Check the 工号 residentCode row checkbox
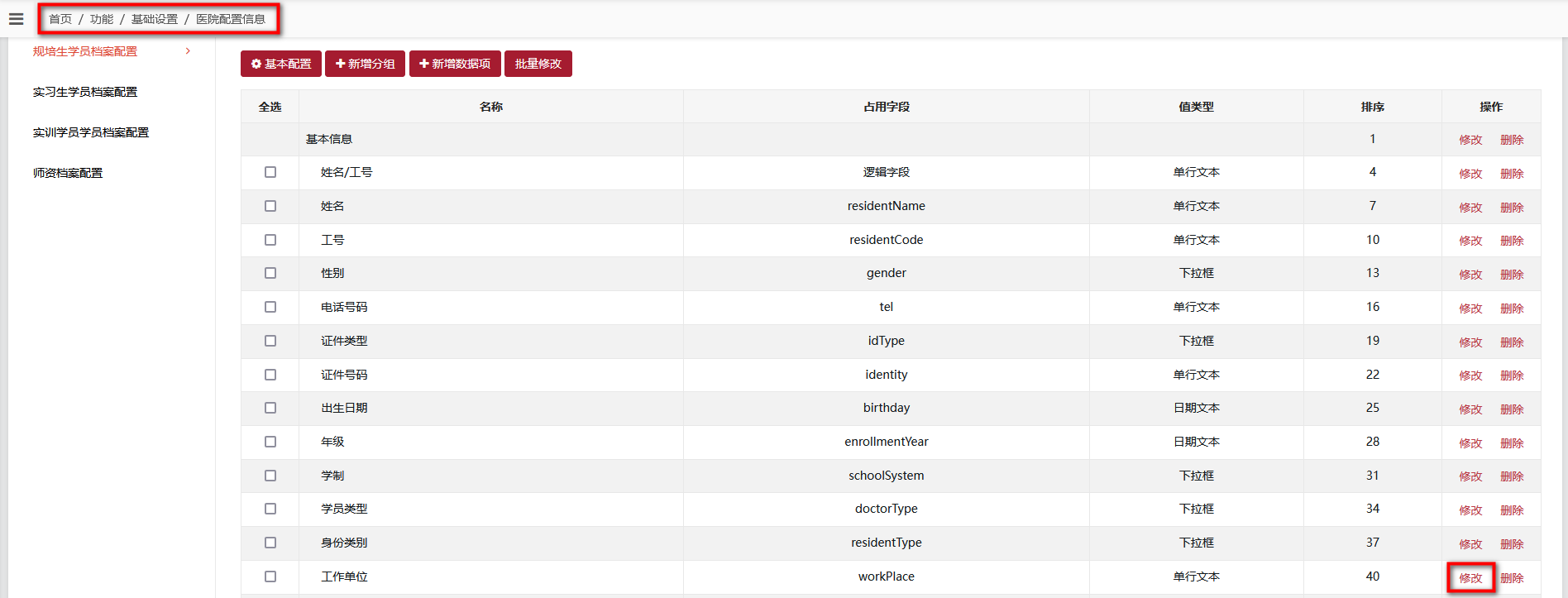The image size is (1568, 598). 270,240
